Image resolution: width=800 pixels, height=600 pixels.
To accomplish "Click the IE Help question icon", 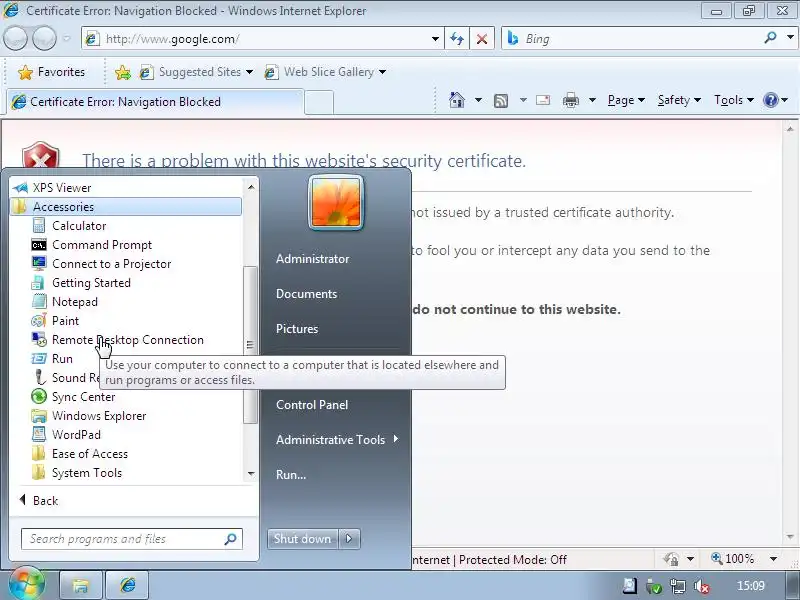I will pos(770,100).
